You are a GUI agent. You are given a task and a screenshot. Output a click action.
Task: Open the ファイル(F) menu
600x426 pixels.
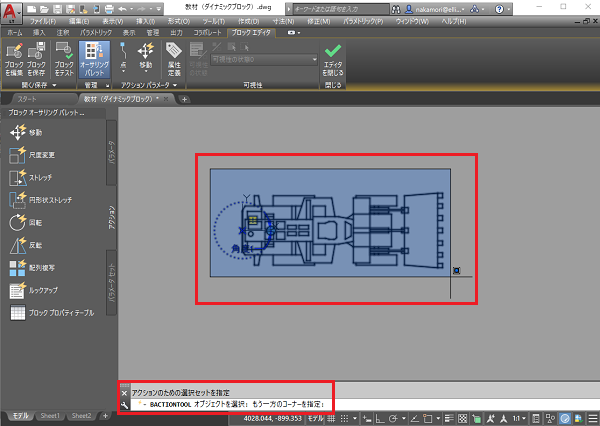click(x=43, y=21)
